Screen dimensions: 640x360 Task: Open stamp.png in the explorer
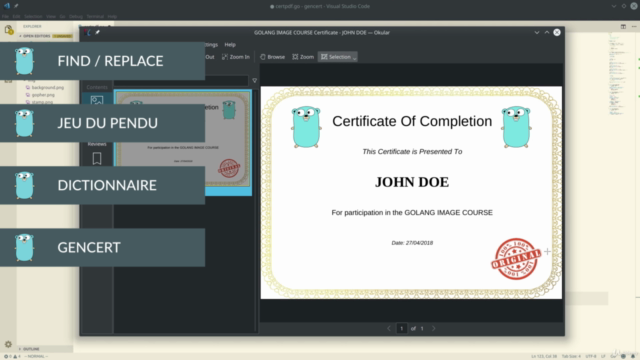42,102
